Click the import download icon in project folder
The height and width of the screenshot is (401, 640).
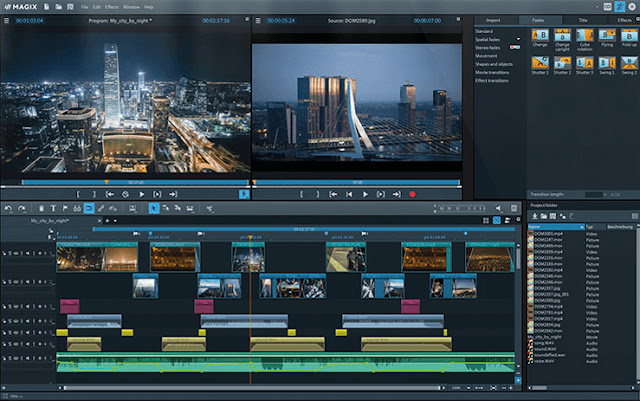(x=533, y=217)
